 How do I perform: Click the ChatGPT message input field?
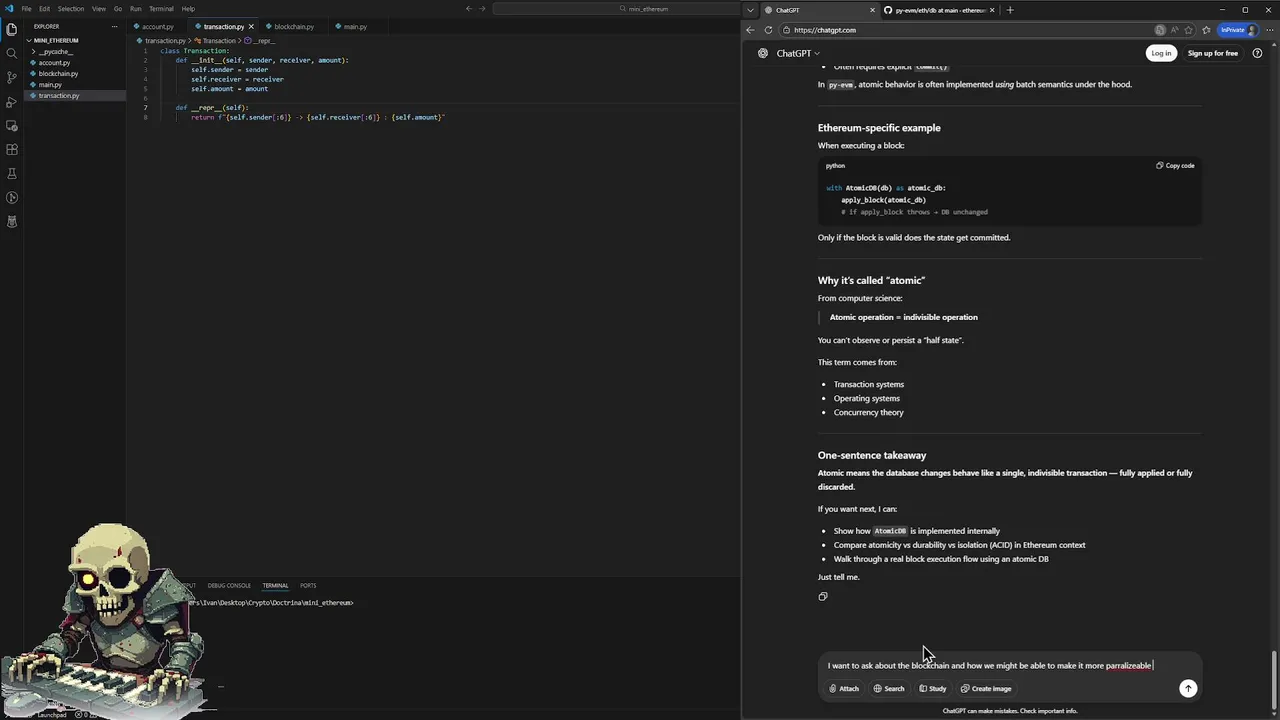[x=990, y=665]
